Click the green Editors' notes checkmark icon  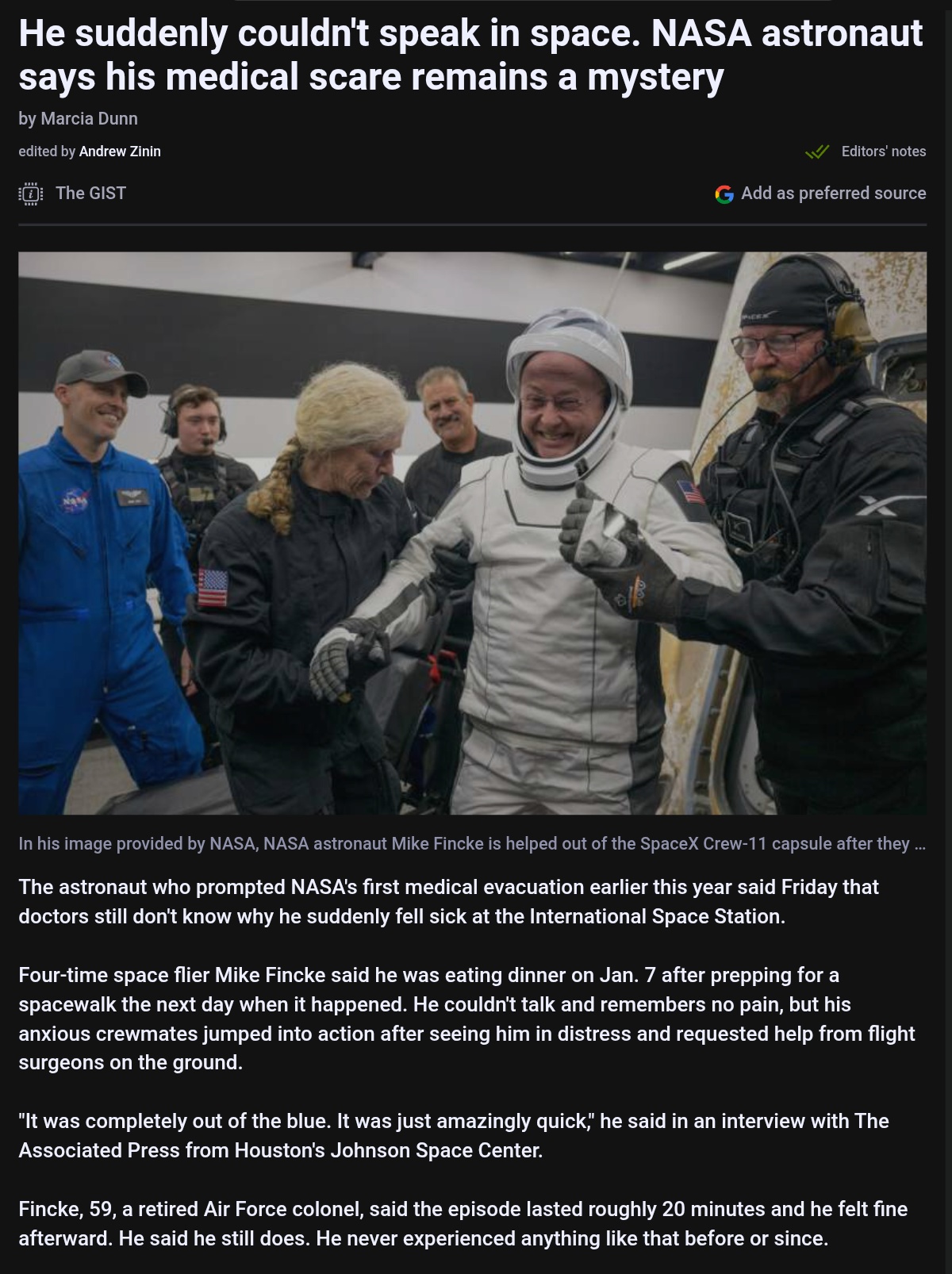pyautogui.click(x=817, y=152)
